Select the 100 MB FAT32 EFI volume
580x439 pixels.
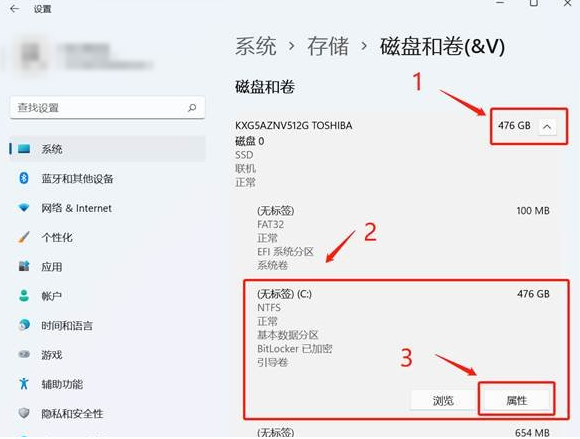(x=403, y=238)
